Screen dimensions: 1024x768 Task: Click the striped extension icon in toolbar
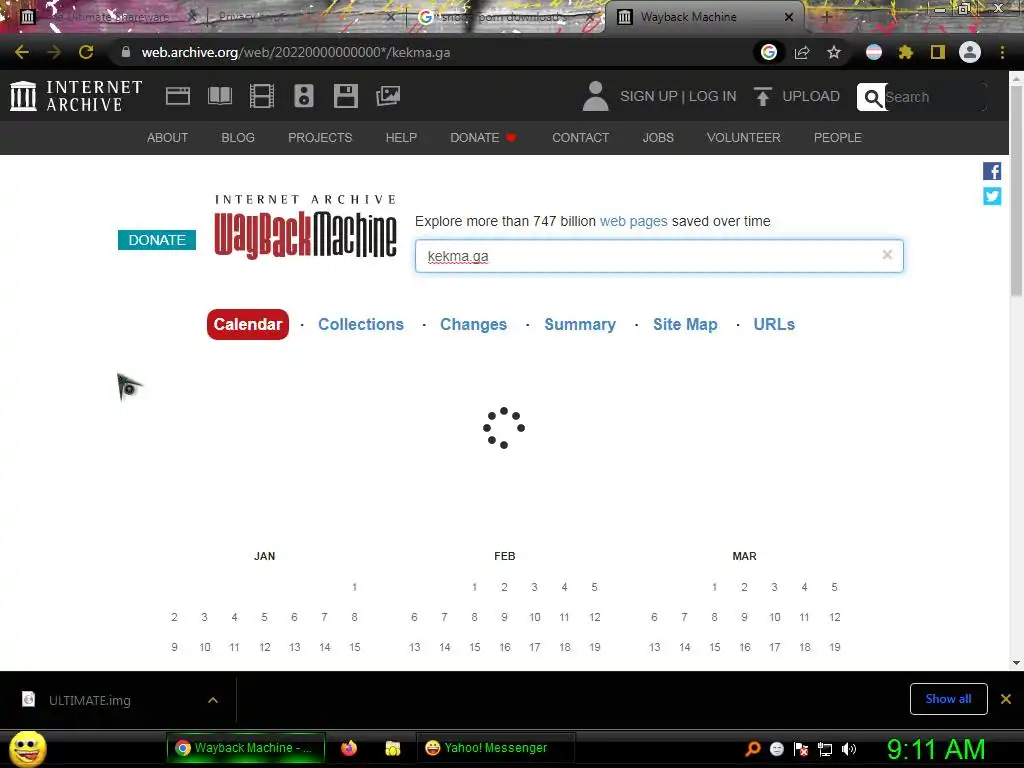[x=874, y=52]
